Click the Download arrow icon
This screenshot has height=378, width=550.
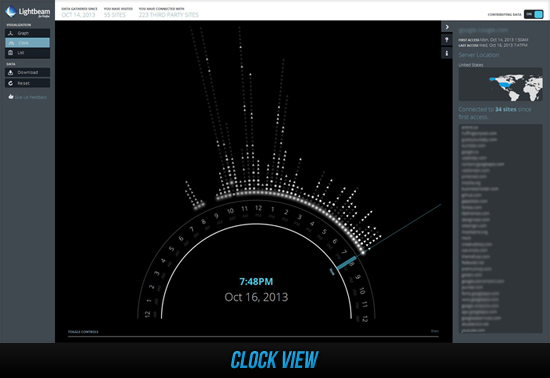coord(11,72)
